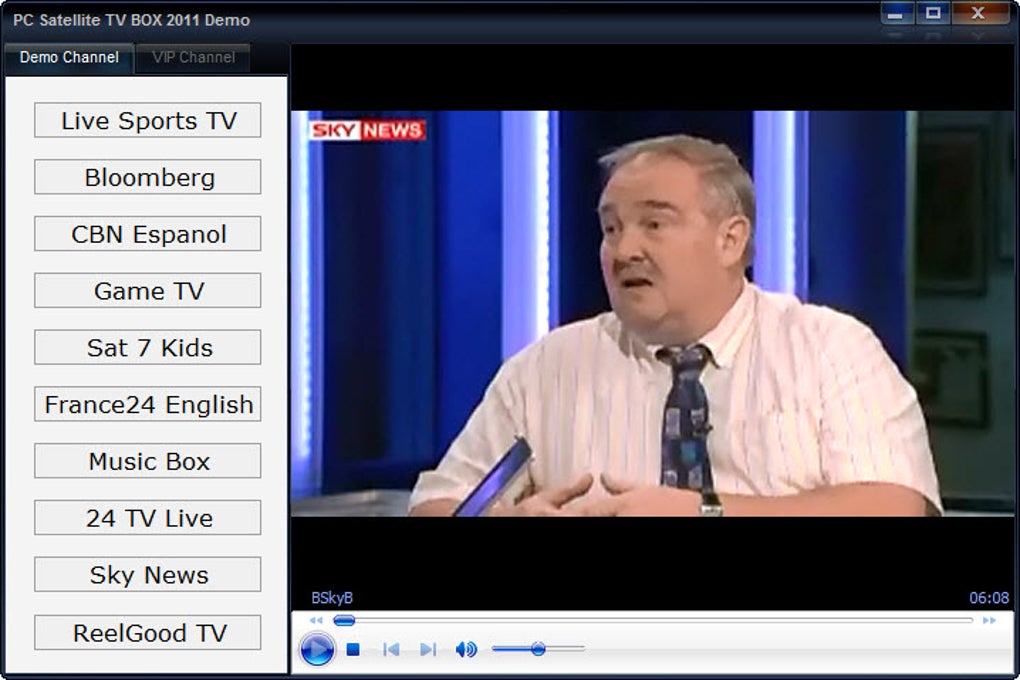This screenshot has height=680, width=1020.
Task: Click the 06:08 elapsed time display
Action: pyautogui.click(x=989, y=598)
